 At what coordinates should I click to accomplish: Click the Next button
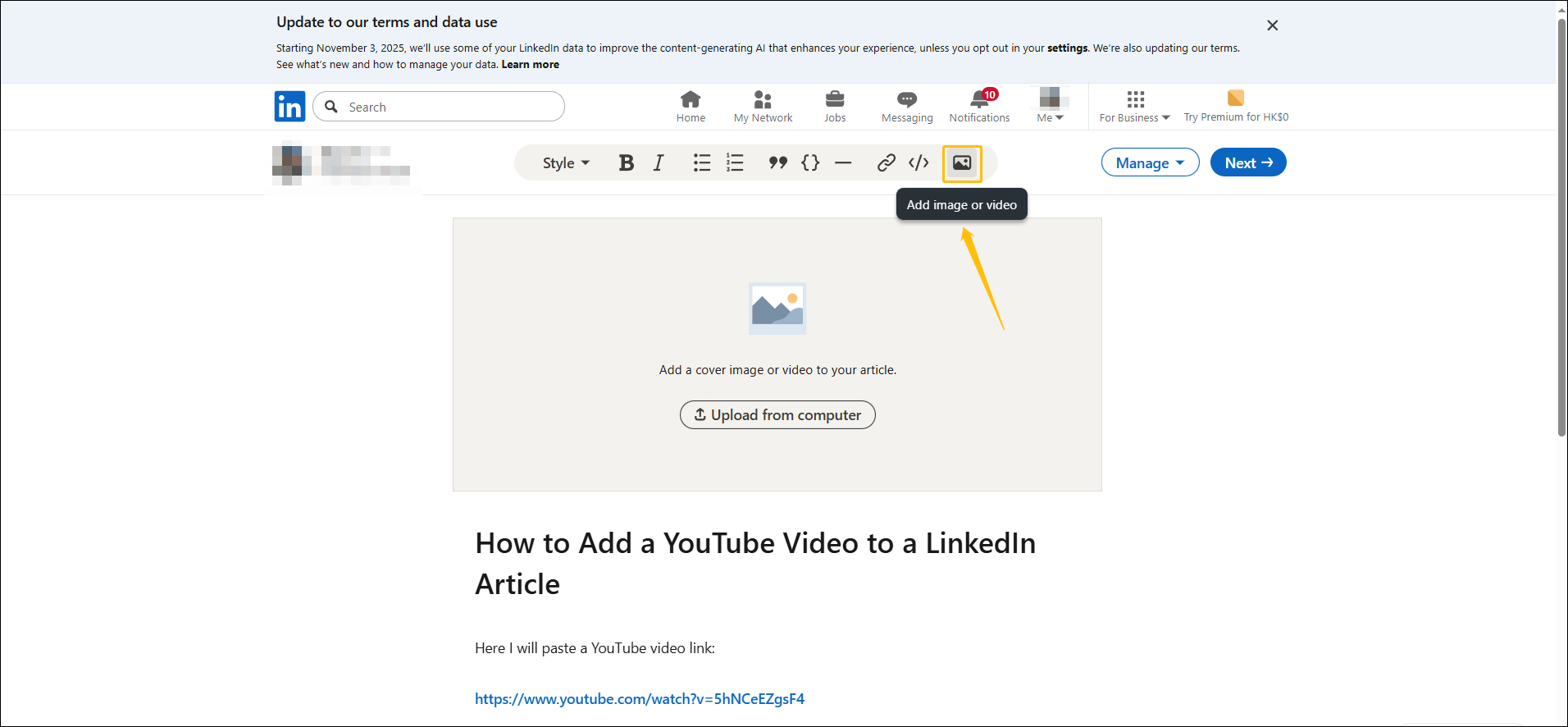tap(1248, 162)
